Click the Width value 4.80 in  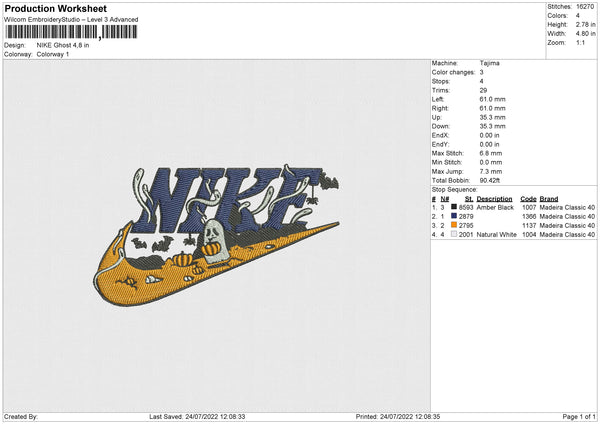[585, 34]
